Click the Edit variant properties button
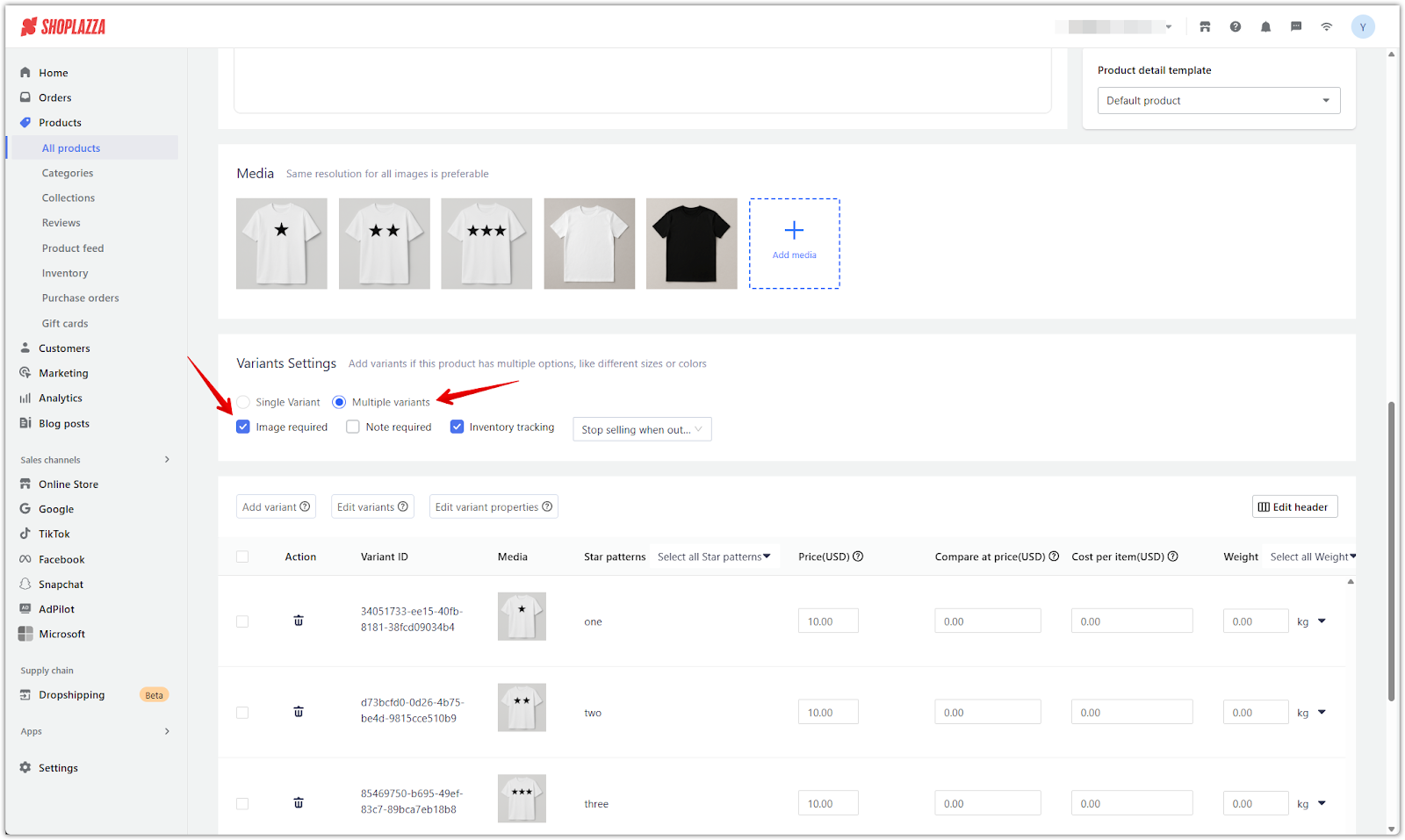 tap(494, 506)
